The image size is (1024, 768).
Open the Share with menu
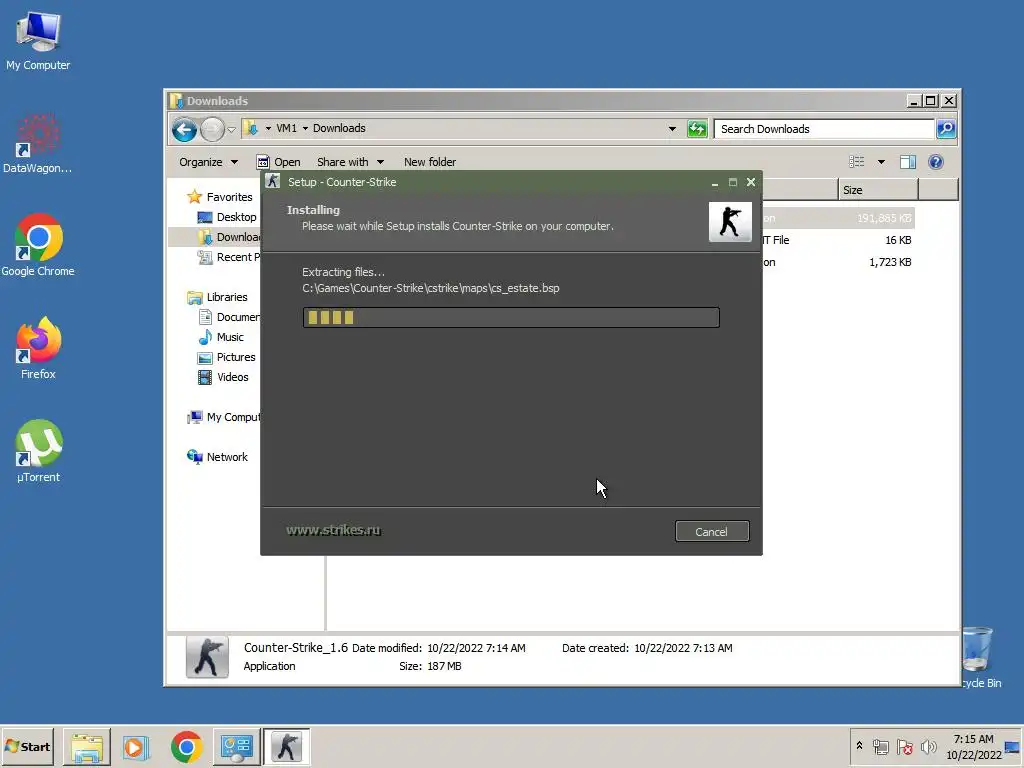click(x=350, y=162)
